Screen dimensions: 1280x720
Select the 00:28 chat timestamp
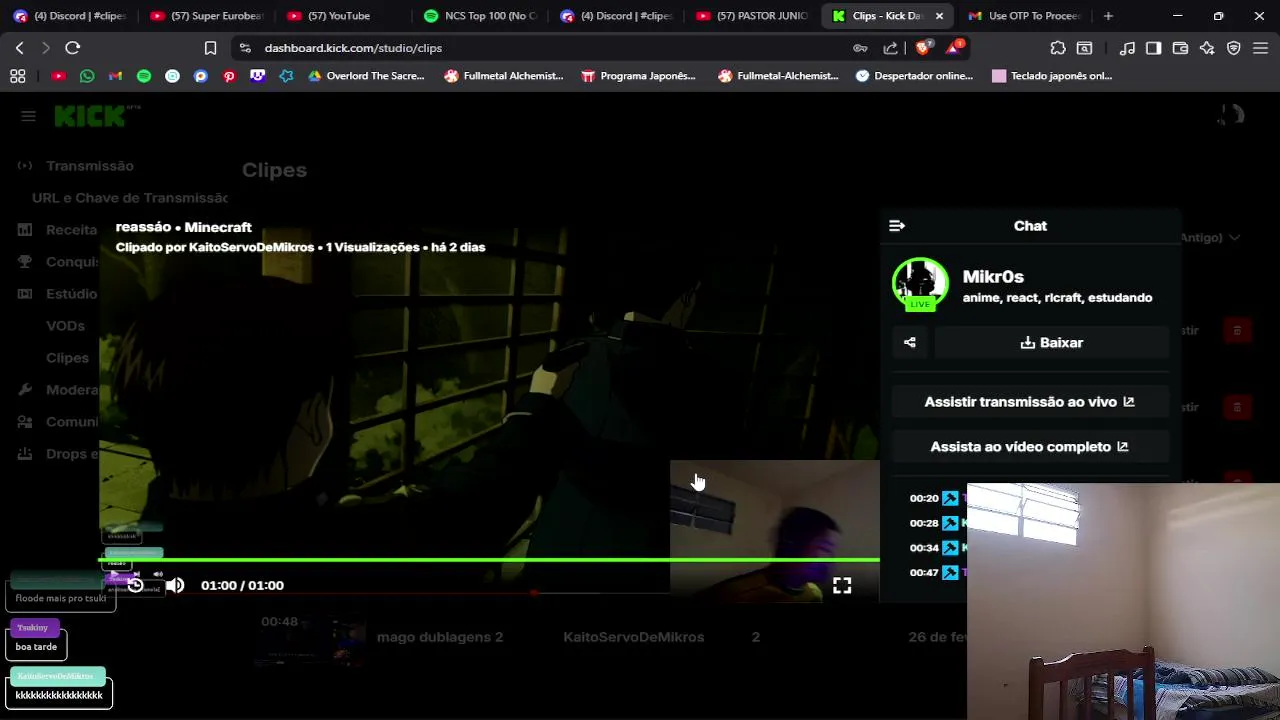pyautogui.click(x=924, y=523)
